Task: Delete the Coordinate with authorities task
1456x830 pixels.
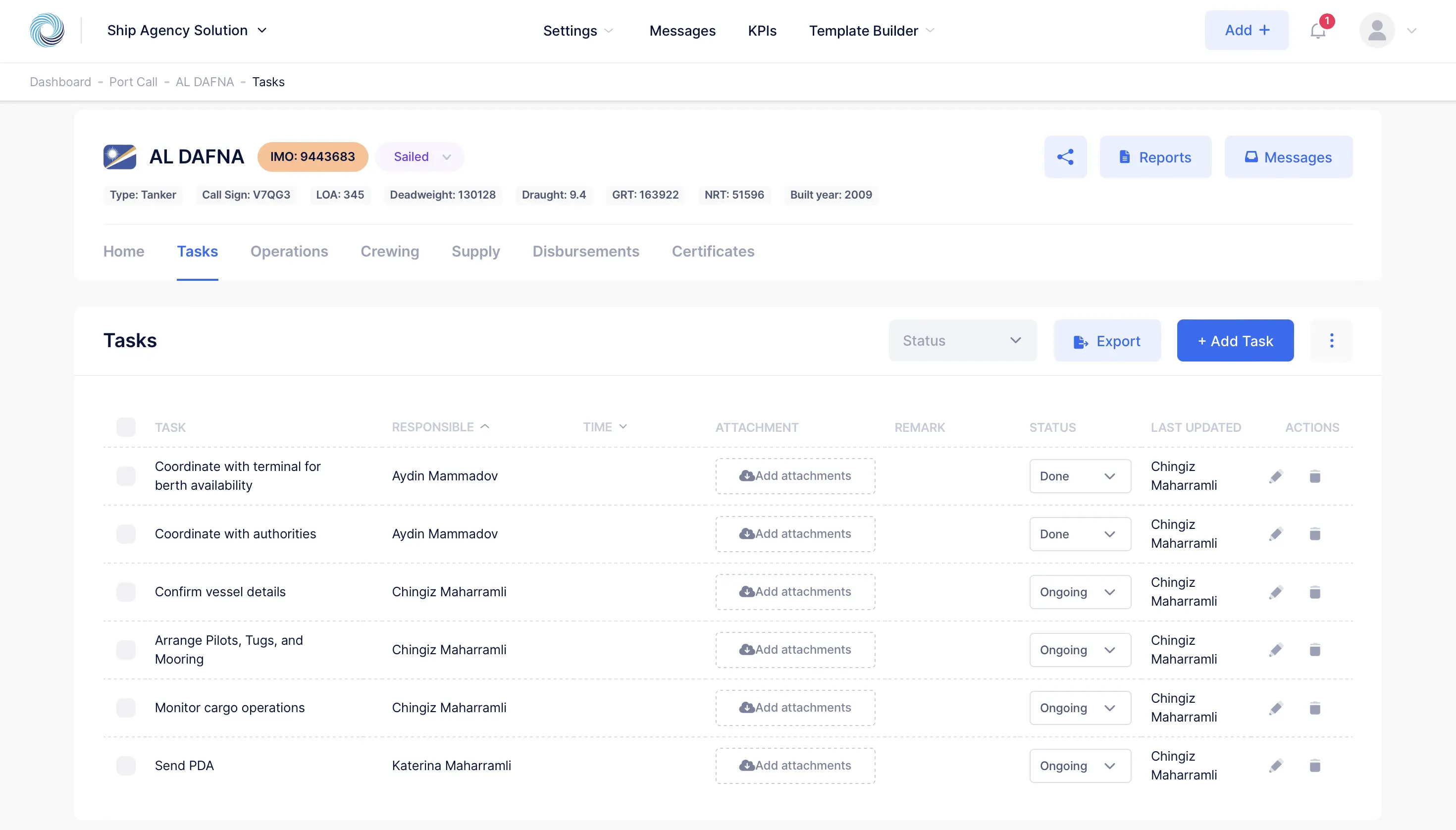Action: [x=1315, y=534]
